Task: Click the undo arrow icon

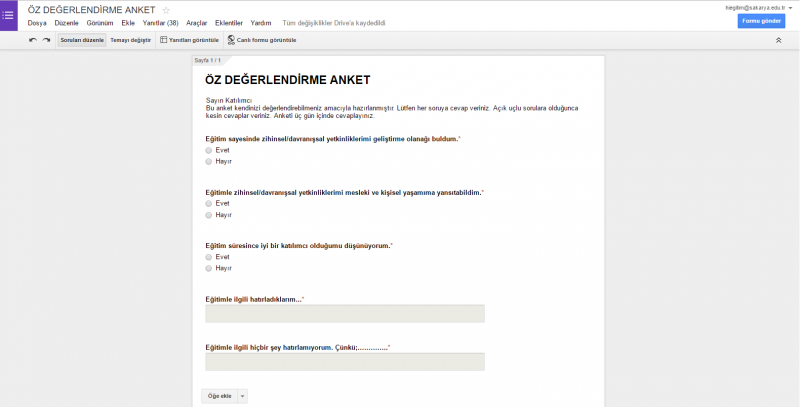Action: [x=33, y=40]
